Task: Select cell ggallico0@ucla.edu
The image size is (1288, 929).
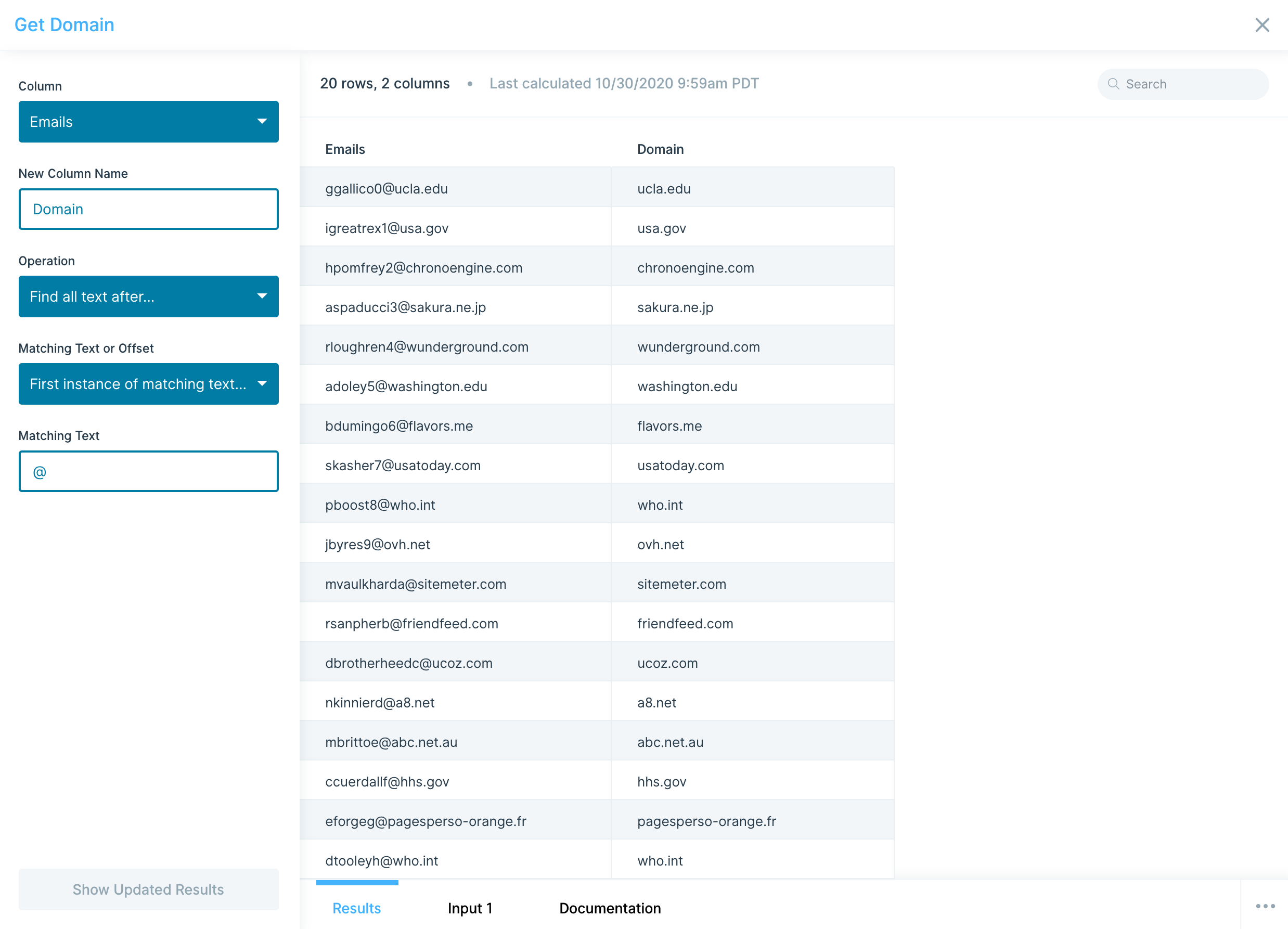Action: [x=456, y=188]
